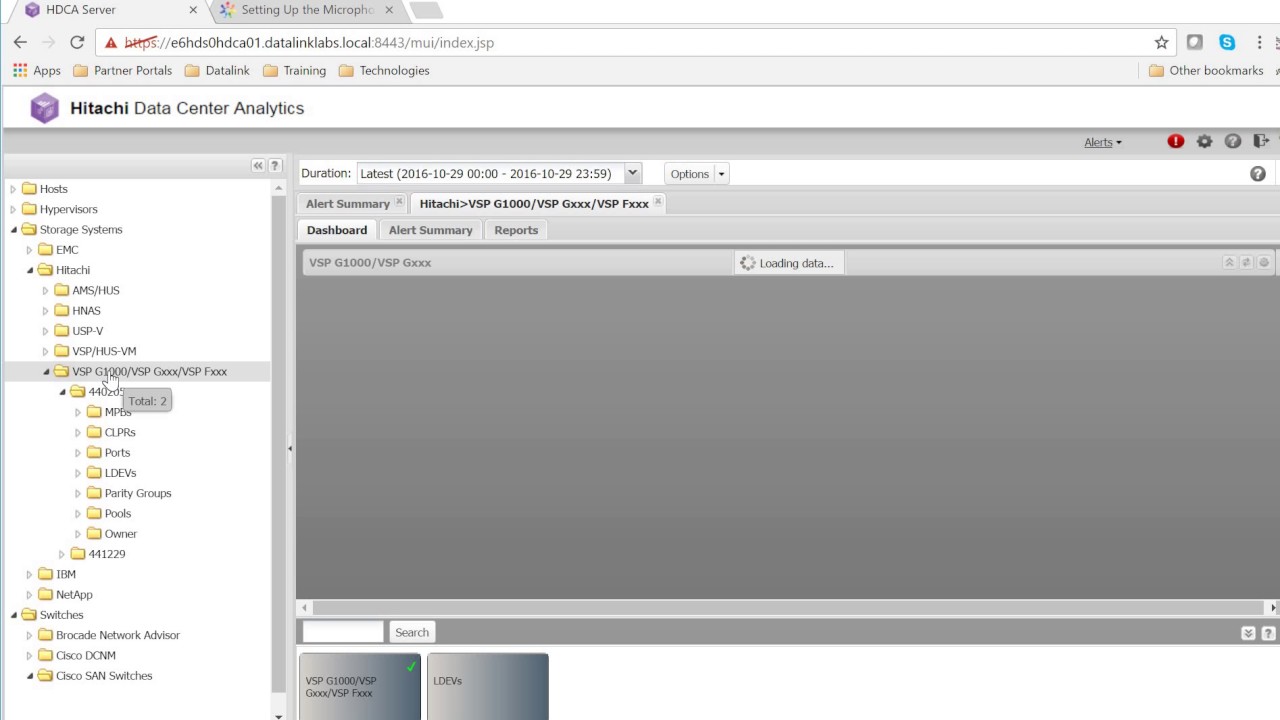Image resolution: width=1280 pixels, height=720 pixels.
Task: Select the NetApp tree item
Action: [x=74, y=595]
